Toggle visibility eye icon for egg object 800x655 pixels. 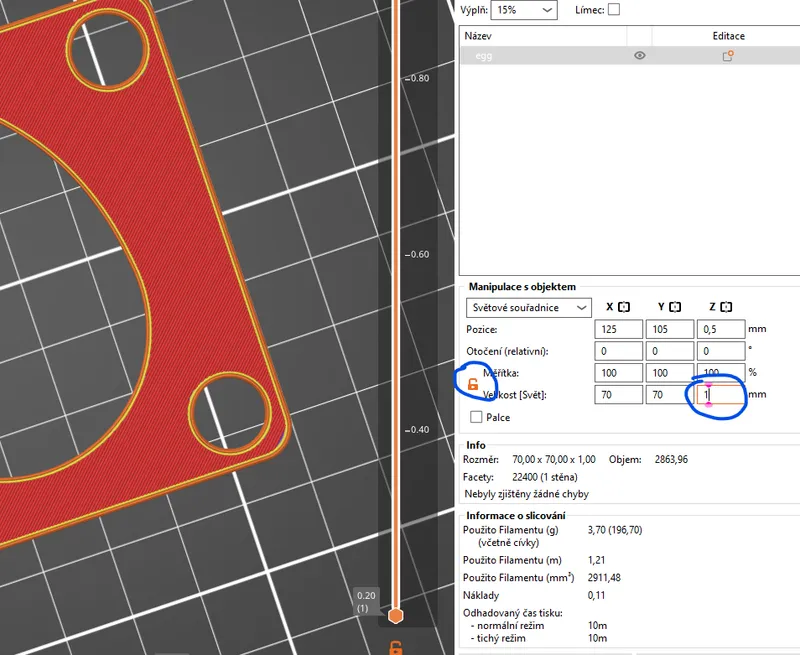[x=639, y=56]
